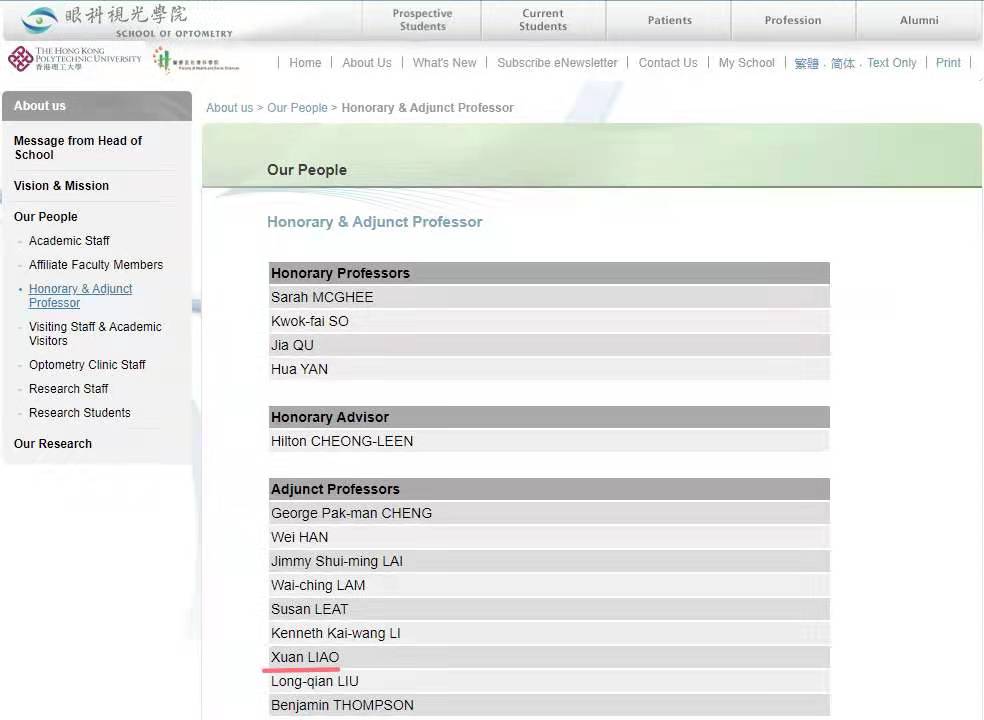Screen dimensions: 984x720
Task: Open Optometry Clinic Staff page
Action: [87, 365]
